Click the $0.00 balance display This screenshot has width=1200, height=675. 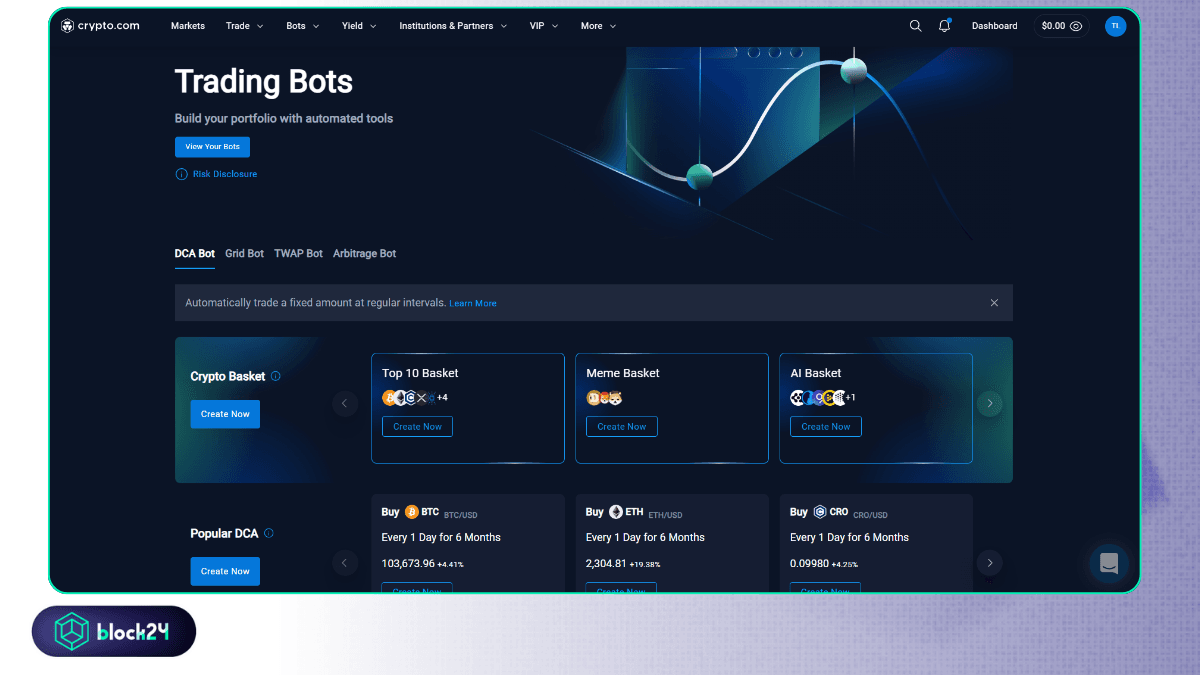[x=1053, y=26]
